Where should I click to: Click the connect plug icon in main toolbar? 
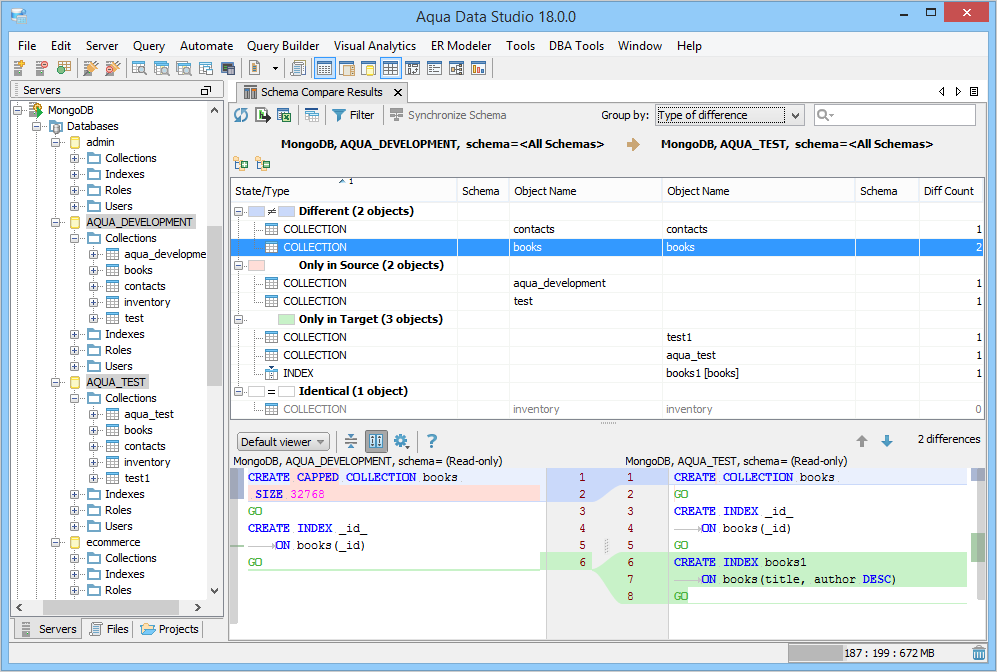[x=91, y=68]
